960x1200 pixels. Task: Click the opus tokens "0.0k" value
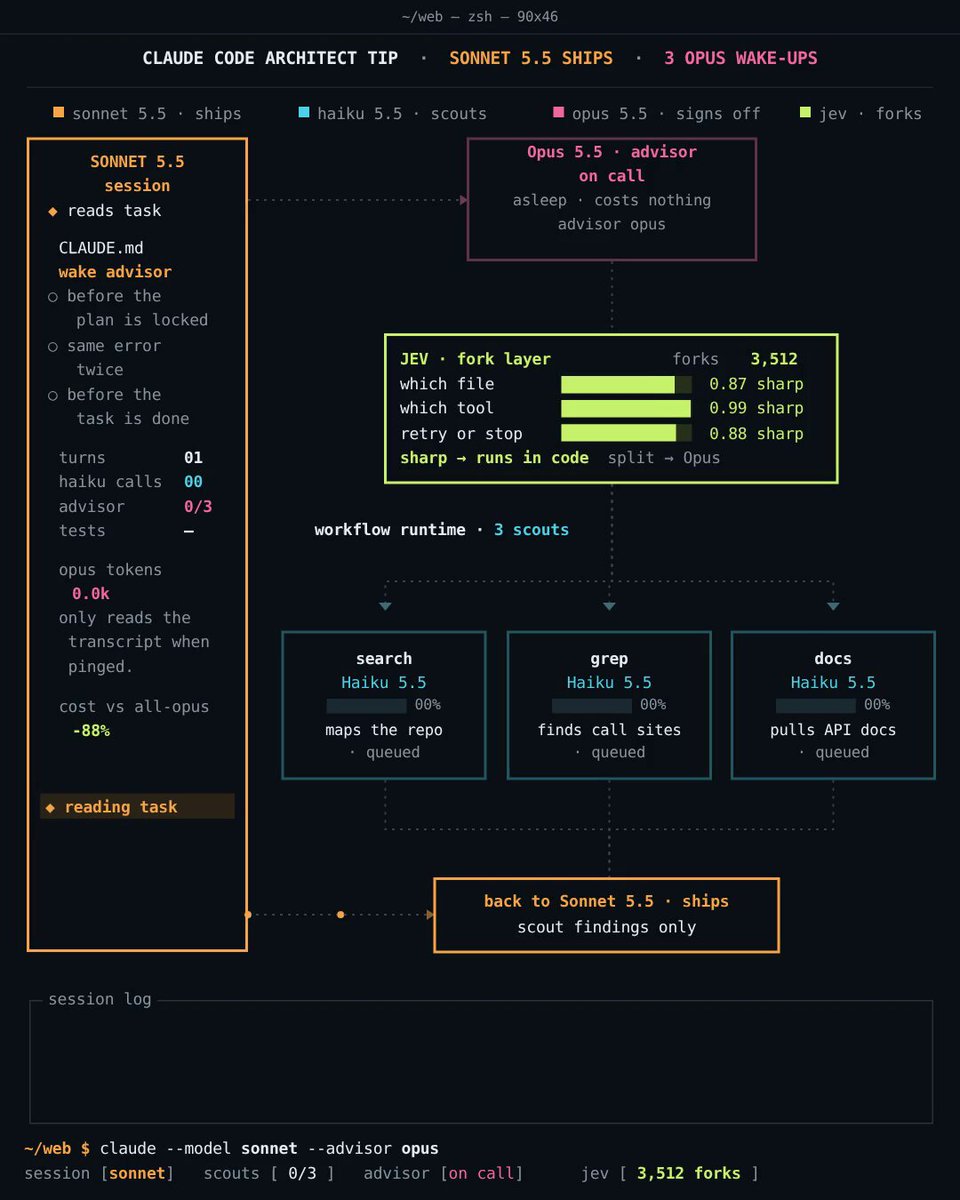(x=91, y=594)
